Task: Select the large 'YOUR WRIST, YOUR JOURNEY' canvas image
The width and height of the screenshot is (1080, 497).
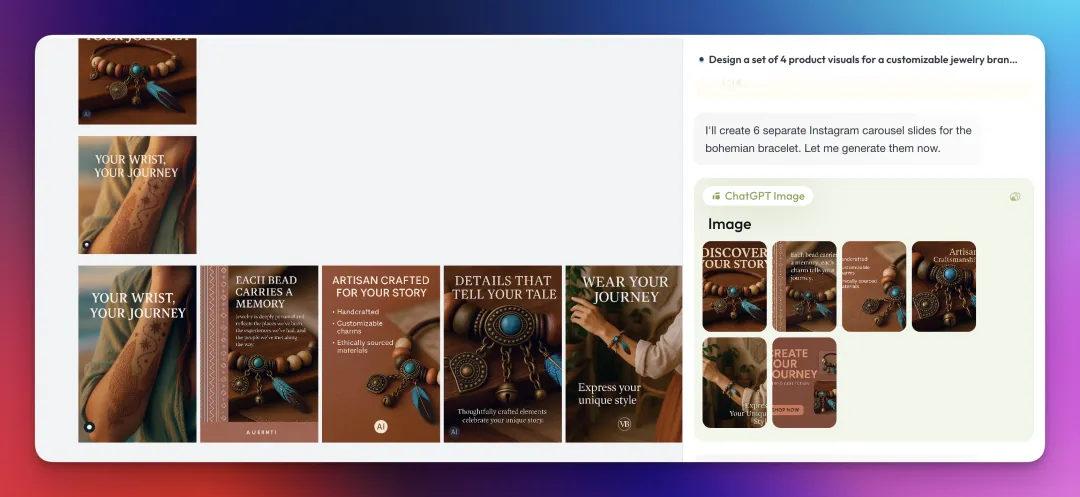Action: point(137,354)
